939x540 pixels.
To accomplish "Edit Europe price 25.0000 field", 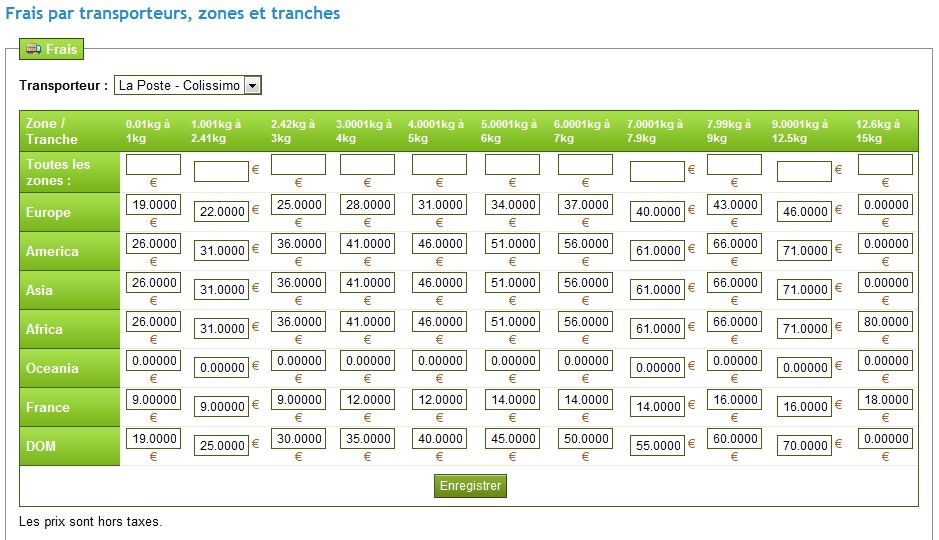I will 298,204.
